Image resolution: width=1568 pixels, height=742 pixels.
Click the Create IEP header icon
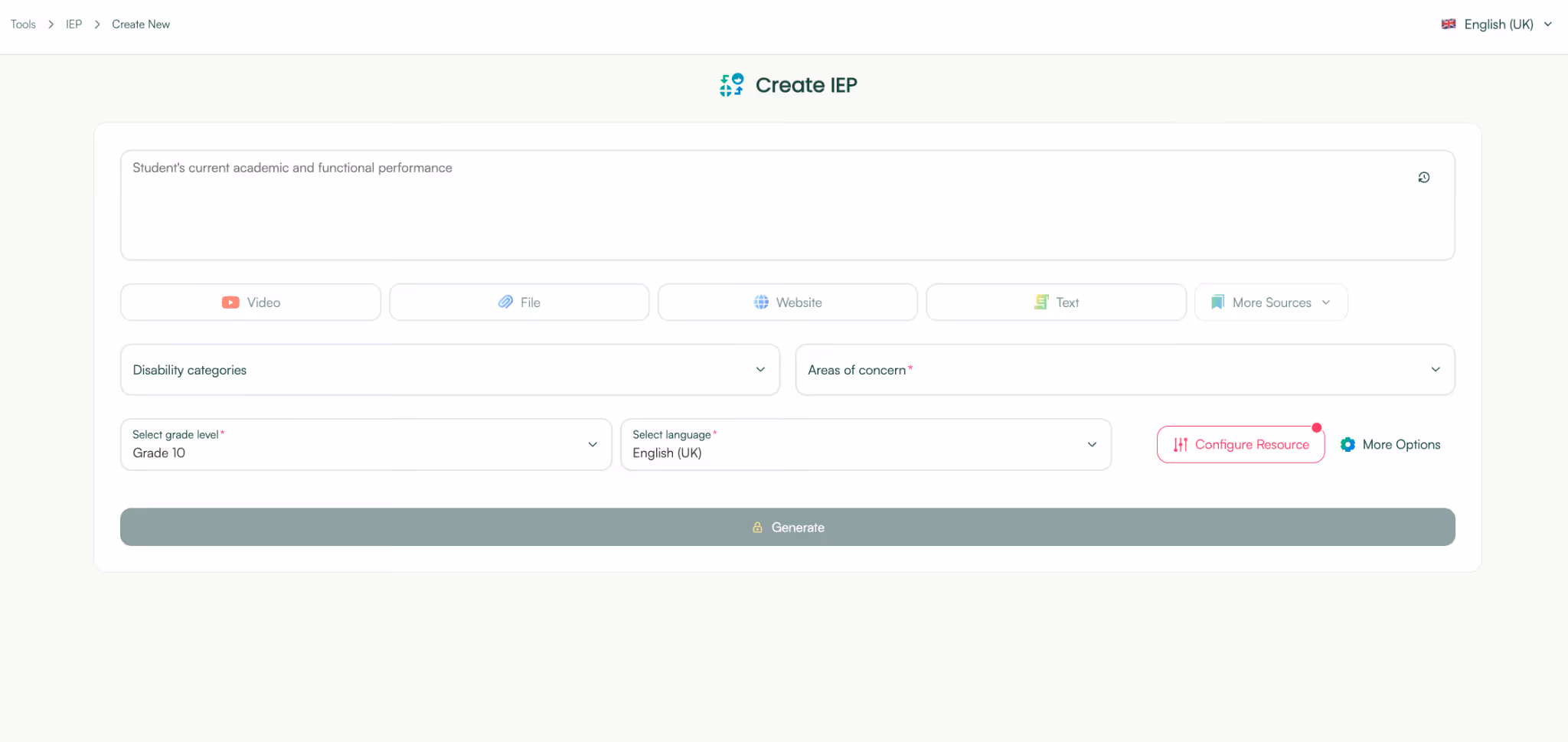click(730, 84)
